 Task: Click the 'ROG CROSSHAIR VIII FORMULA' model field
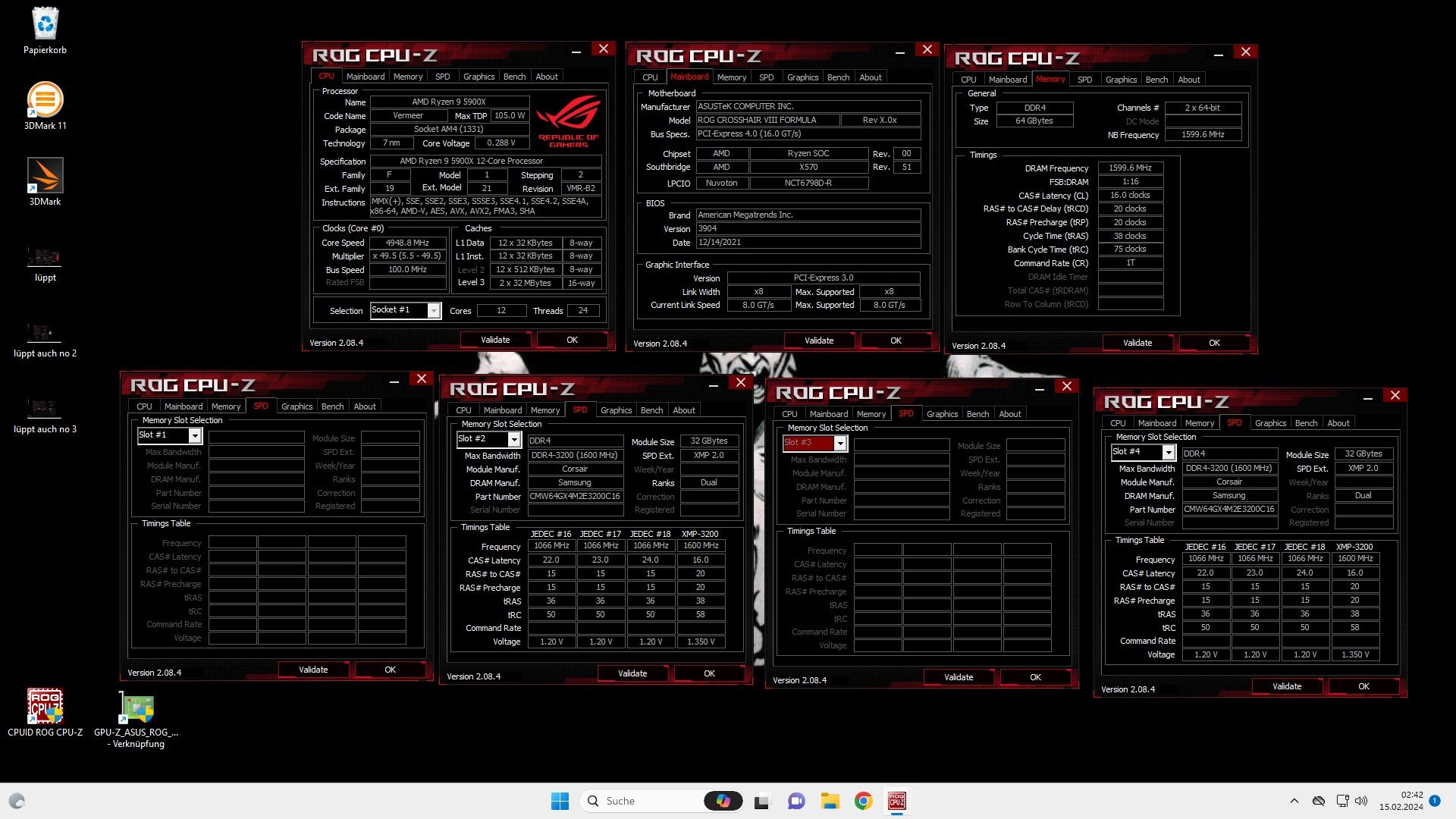pos(767,120)
